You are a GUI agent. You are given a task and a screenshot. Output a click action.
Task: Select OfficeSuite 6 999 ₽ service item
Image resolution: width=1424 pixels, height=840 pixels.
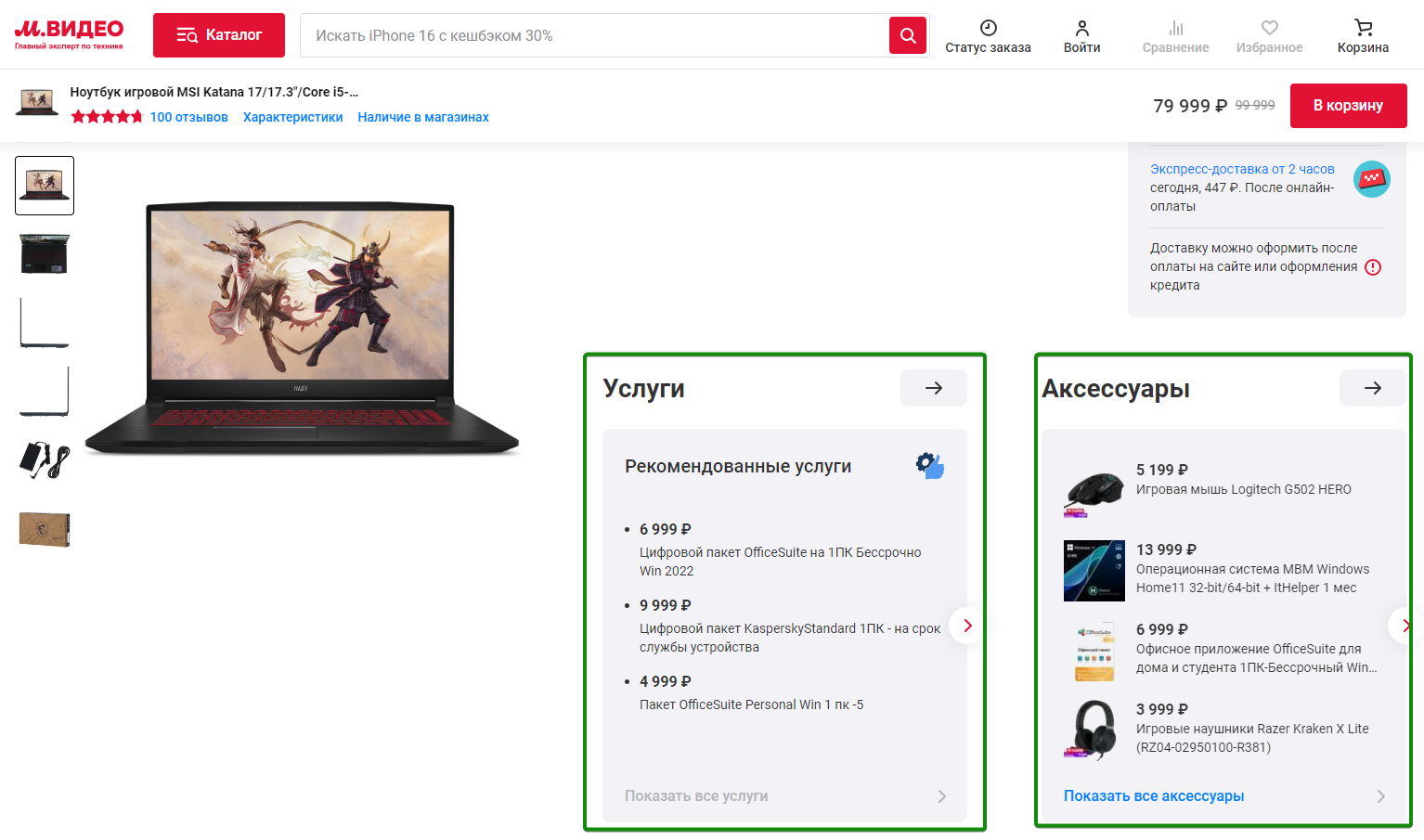[781, 550]
